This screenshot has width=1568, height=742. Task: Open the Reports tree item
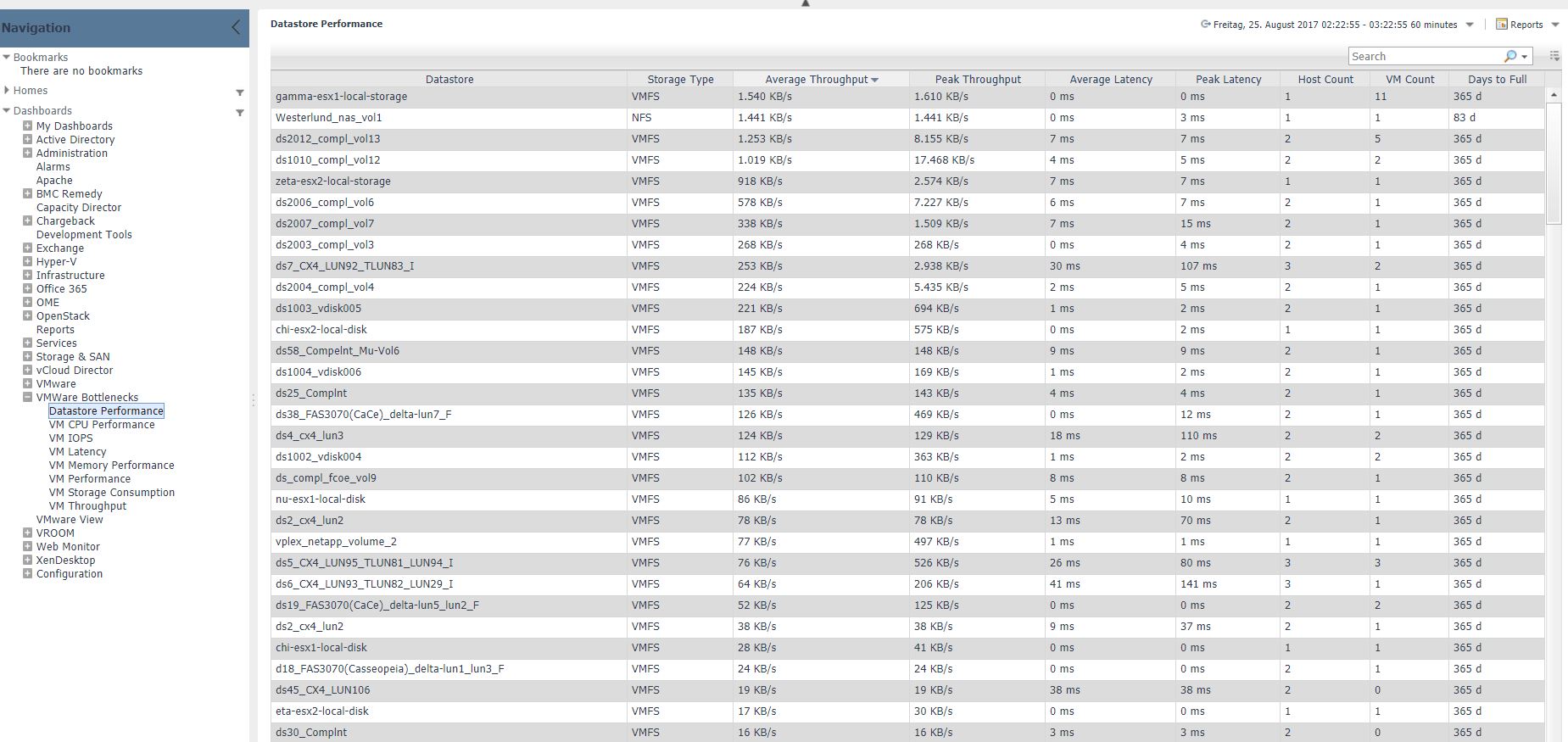pyautogui.click(x=55, y=330)
